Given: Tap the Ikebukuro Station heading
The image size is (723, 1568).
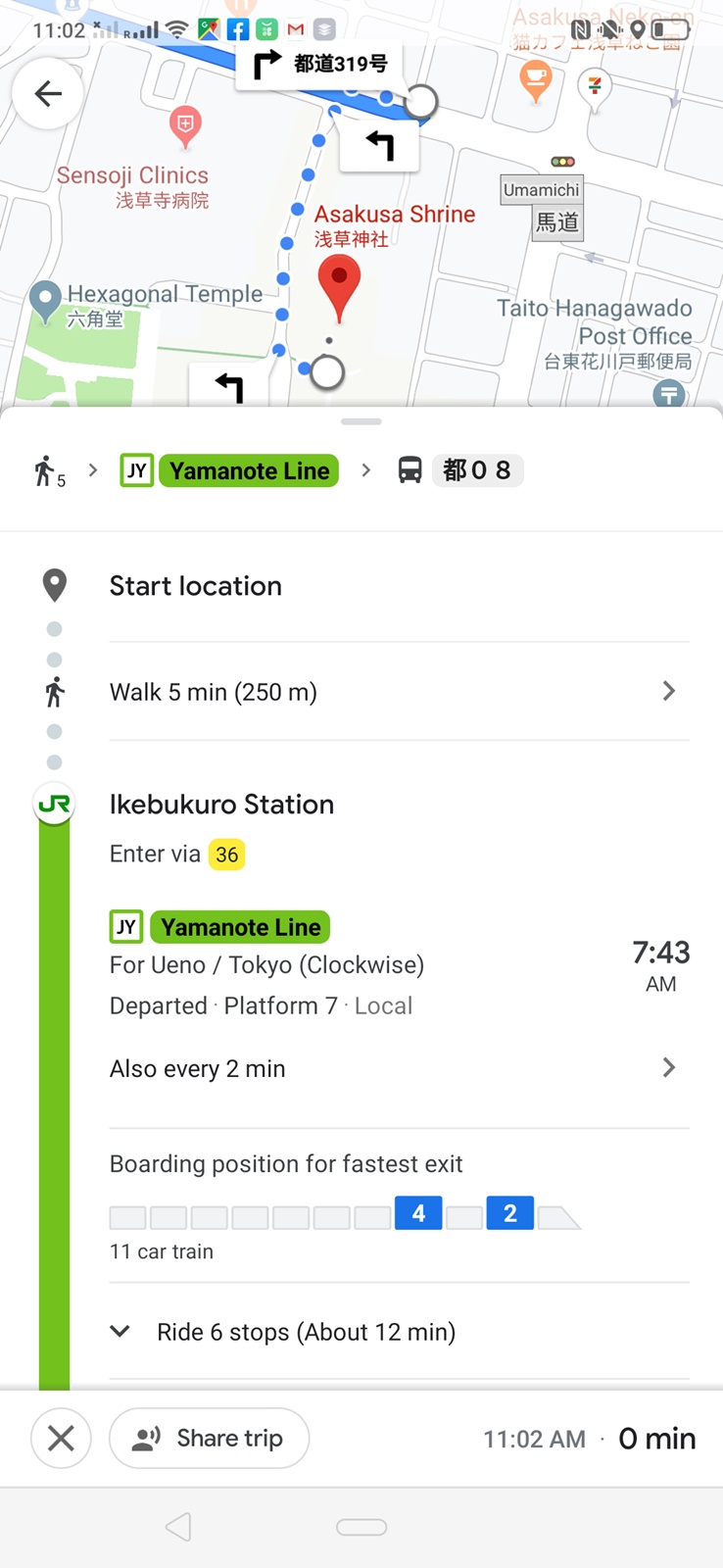Looking at the screenshot, I should [x=221, y=804].
